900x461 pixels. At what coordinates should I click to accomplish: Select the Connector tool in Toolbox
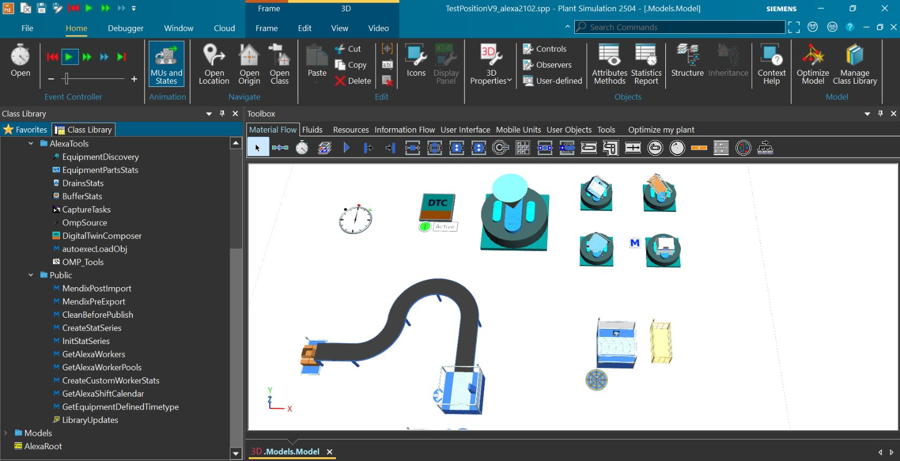(280, 148)
